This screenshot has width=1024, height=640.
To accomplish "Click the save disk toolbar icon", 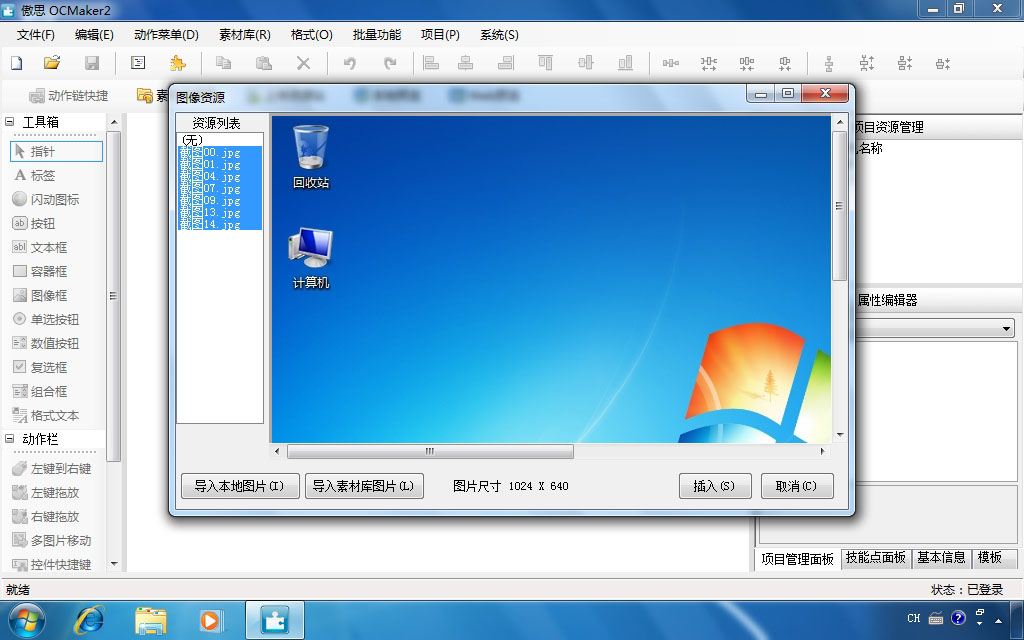I will tap(92, 63).
